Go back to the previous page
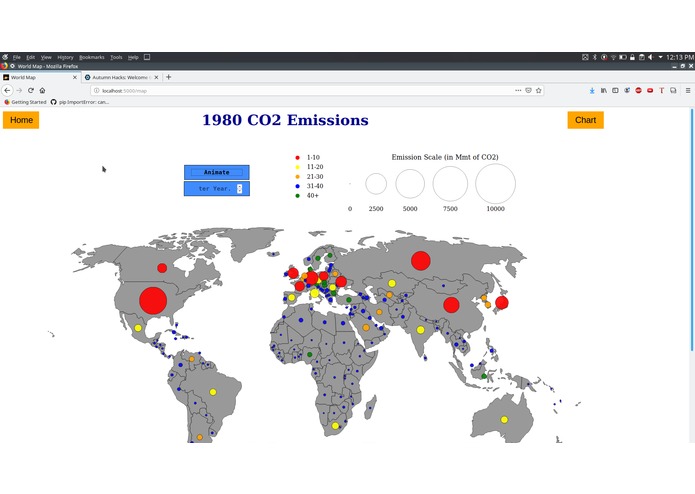This screenshot has height=494, width=695. tap(7, 90)
